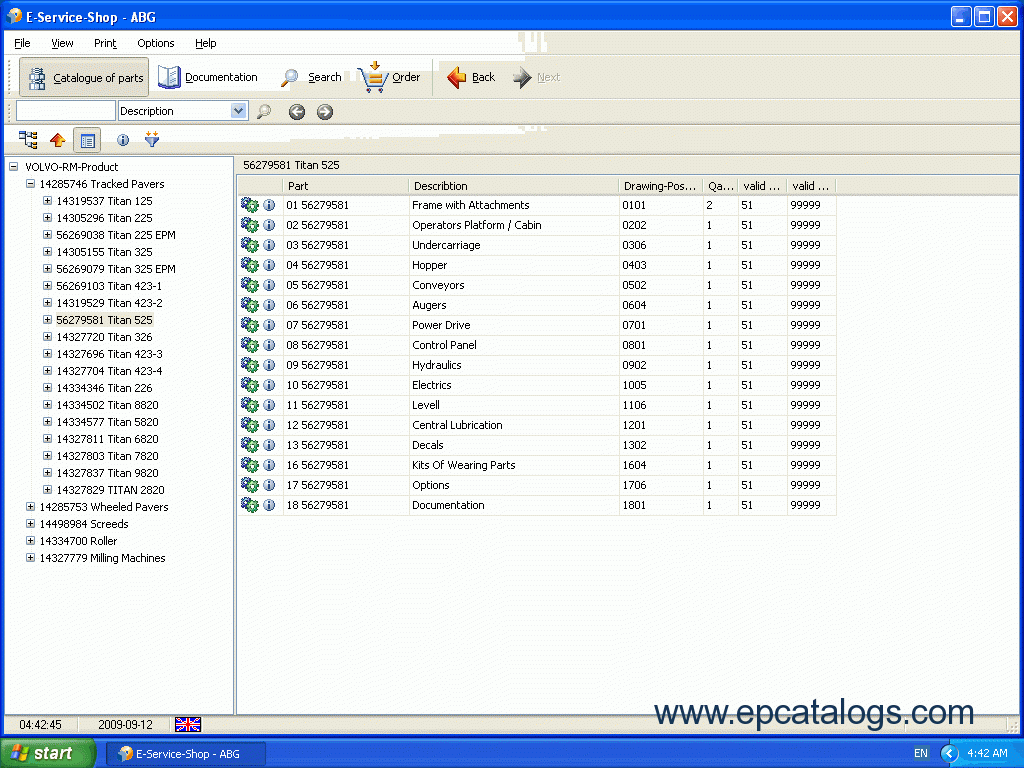Expand the 14319537 Titan 125 node

pyautogui.click(x=47, y=200)
